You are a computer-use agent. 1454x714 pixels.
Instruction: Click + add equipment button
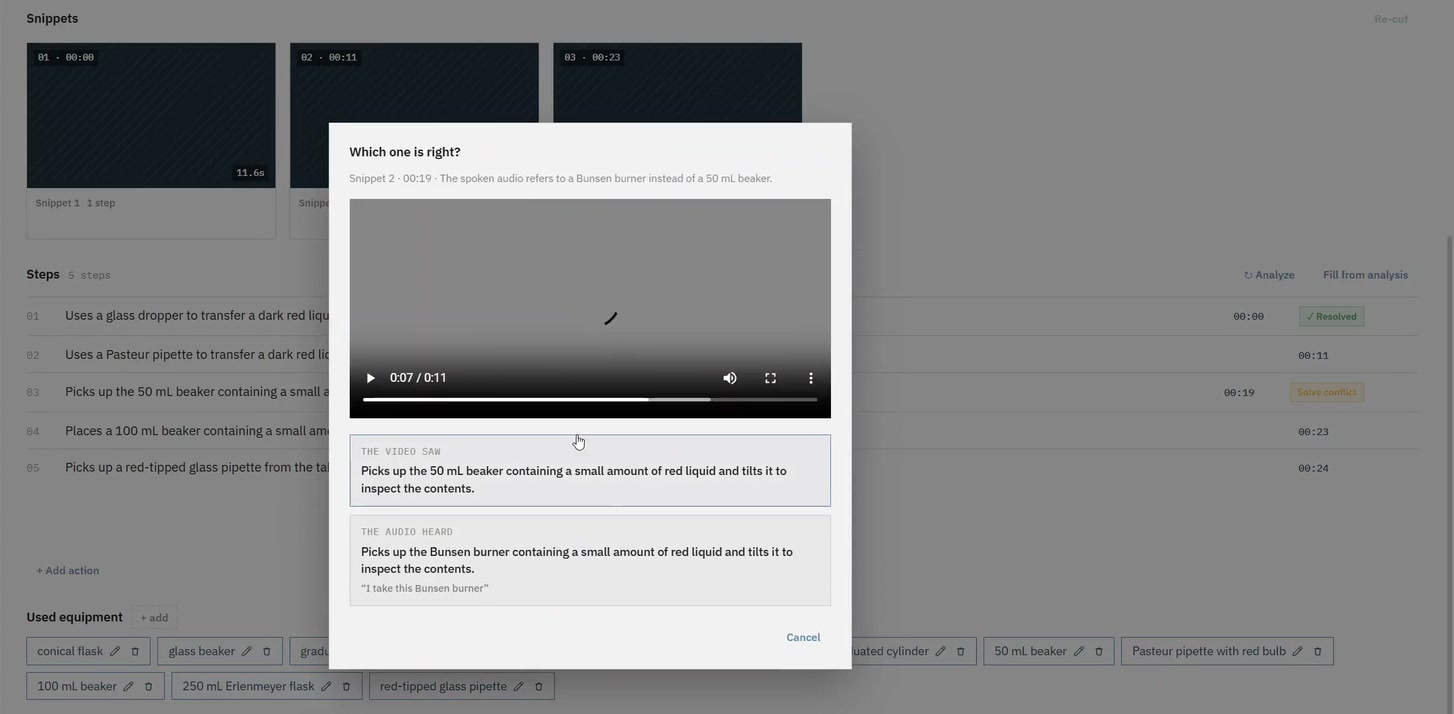pos(154,618)
